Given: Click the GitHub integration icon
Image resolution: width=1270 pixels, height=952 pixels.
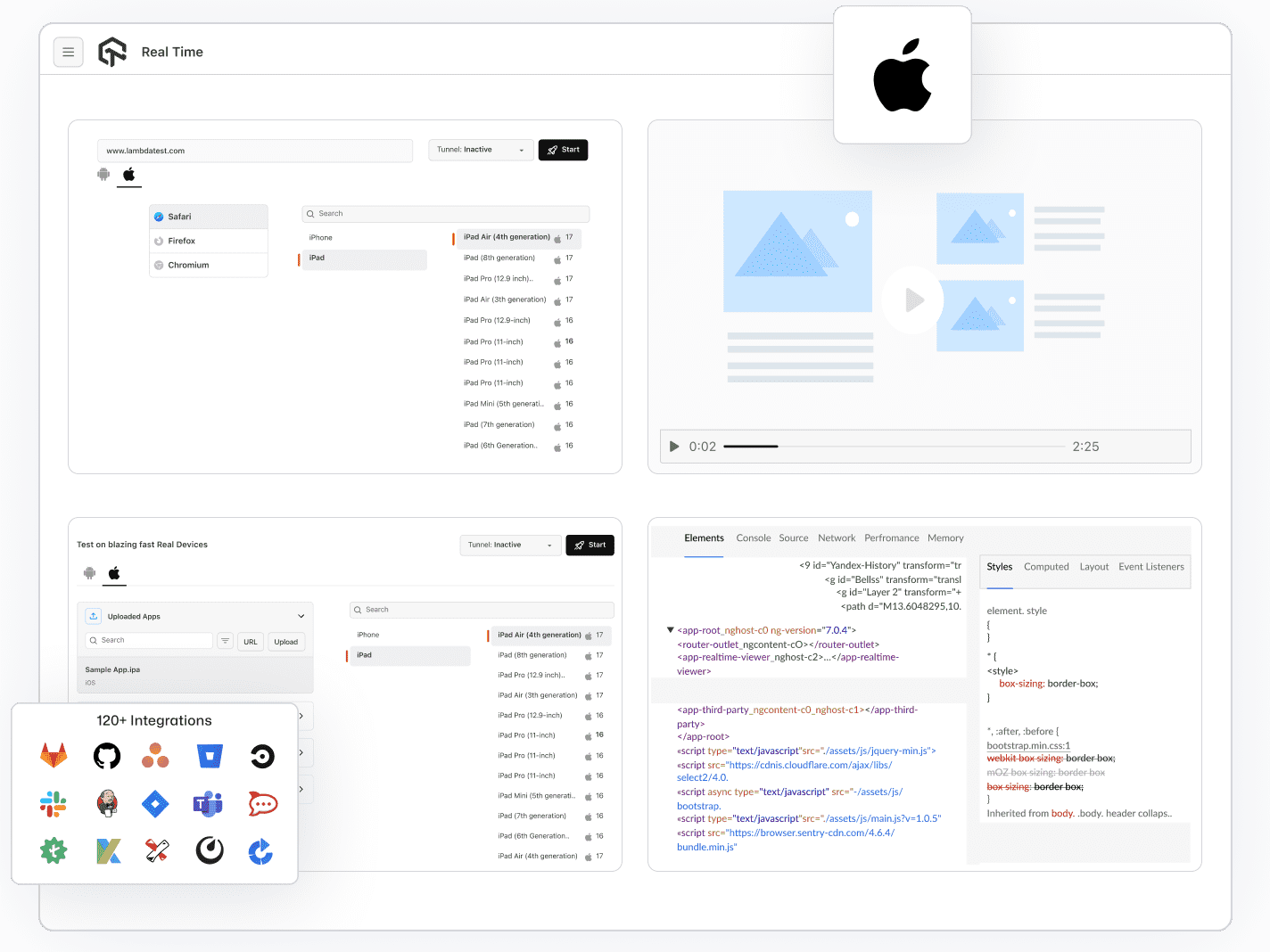Looking at the screenshot, I should (106, 755).
